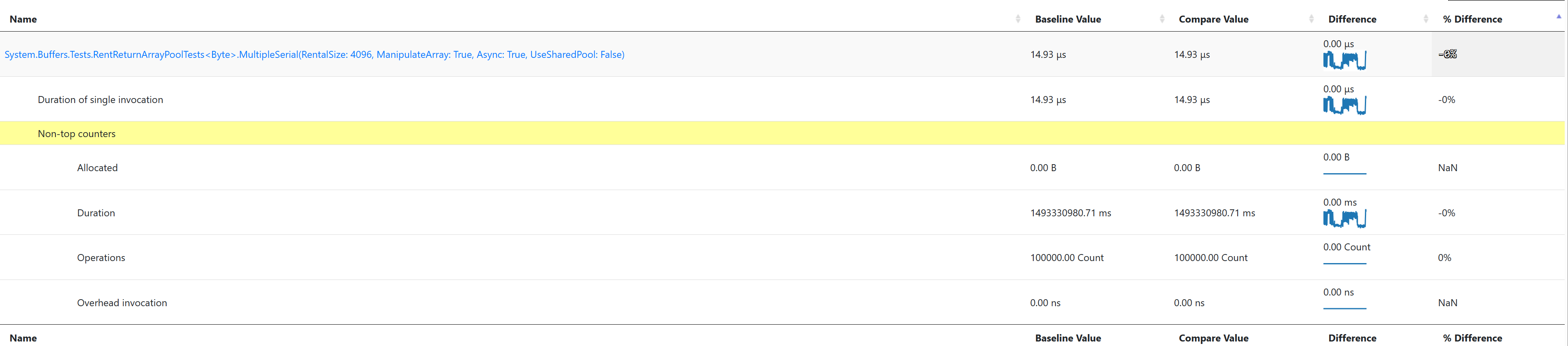The width and height of the screenshot is (1568, 346).
Task: Open sparkline chart in benchmark test row
Action: pos(1345,60)
